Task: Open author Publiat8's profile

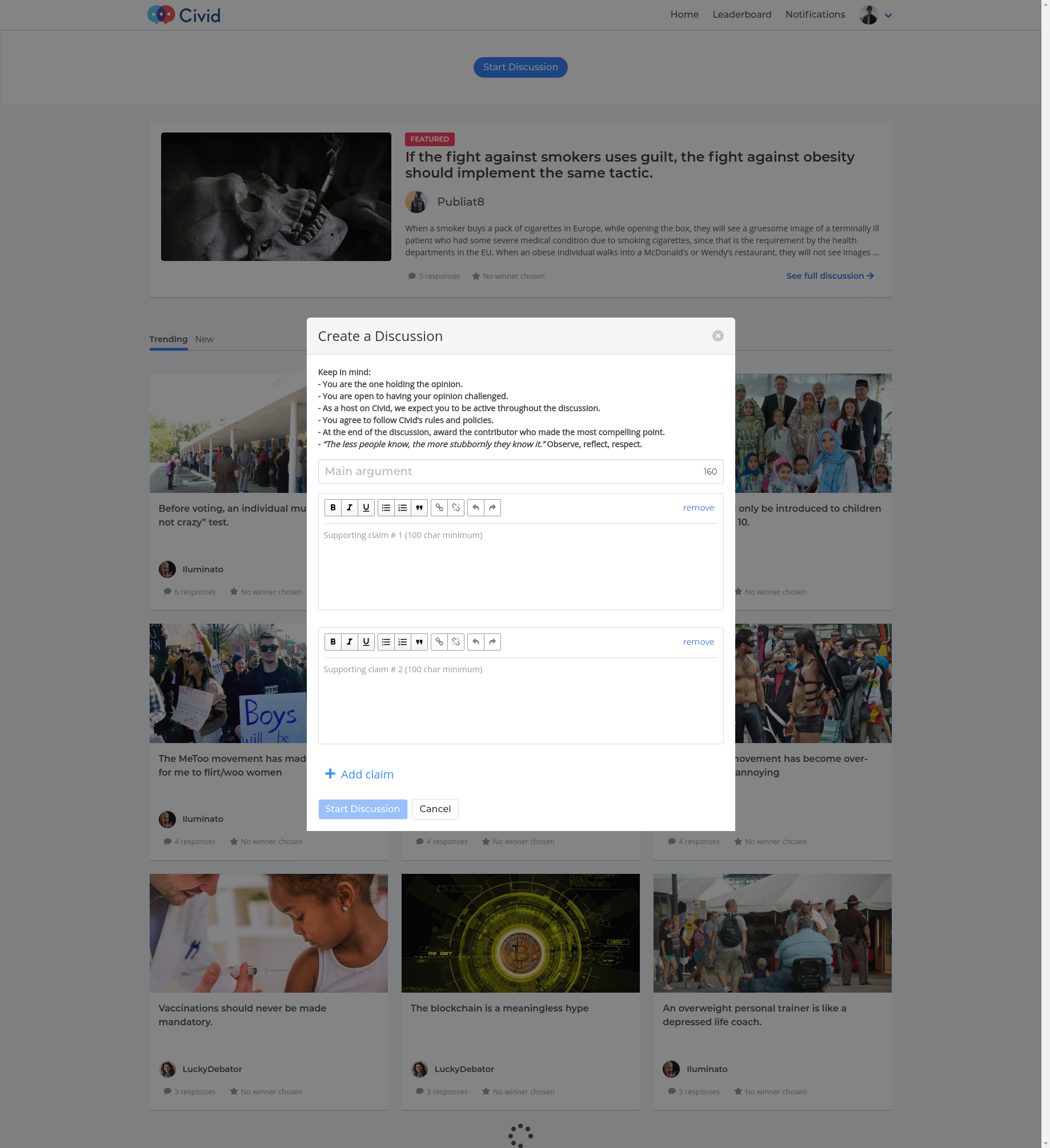Action: [460, 202]
